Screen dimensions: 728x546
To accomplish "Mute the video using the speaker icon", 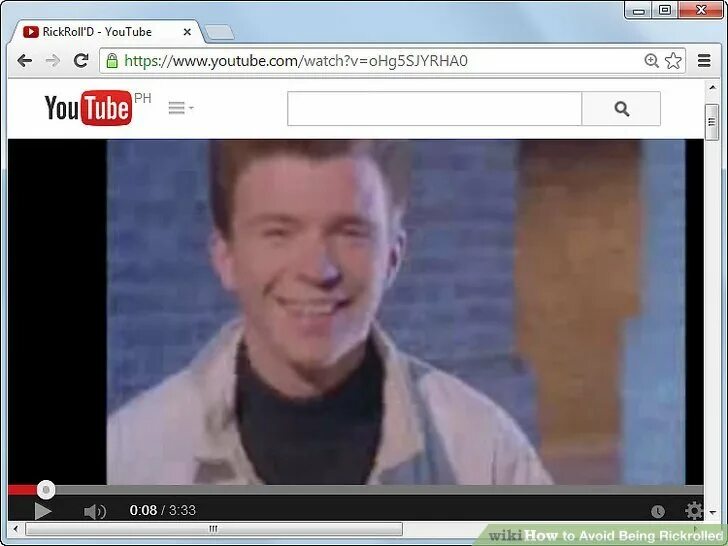I will (x=95, y=511).
